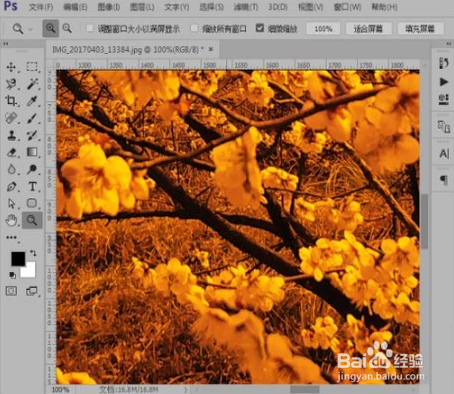Select the Brush tool
Viewport: 454px width, 394px height.
32,118
